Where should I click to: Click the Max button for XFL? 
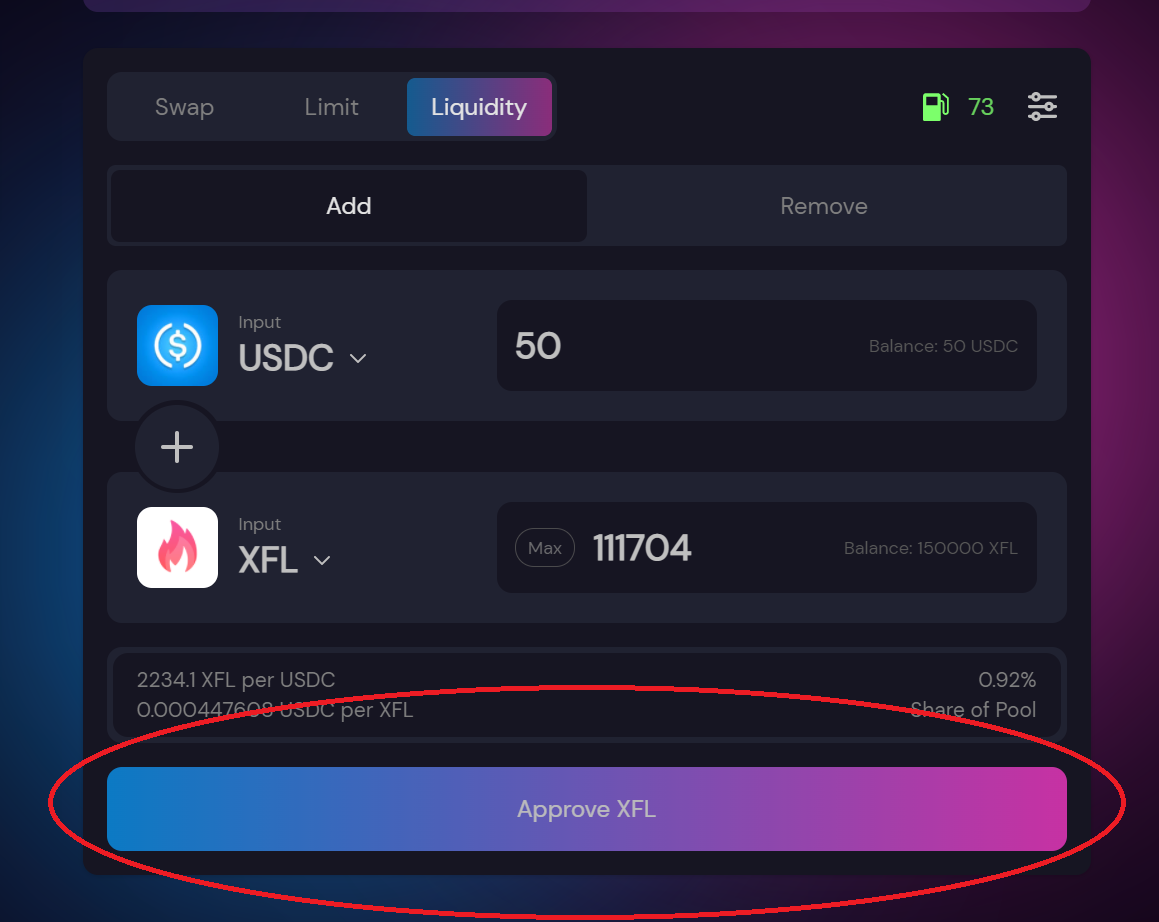545,548
